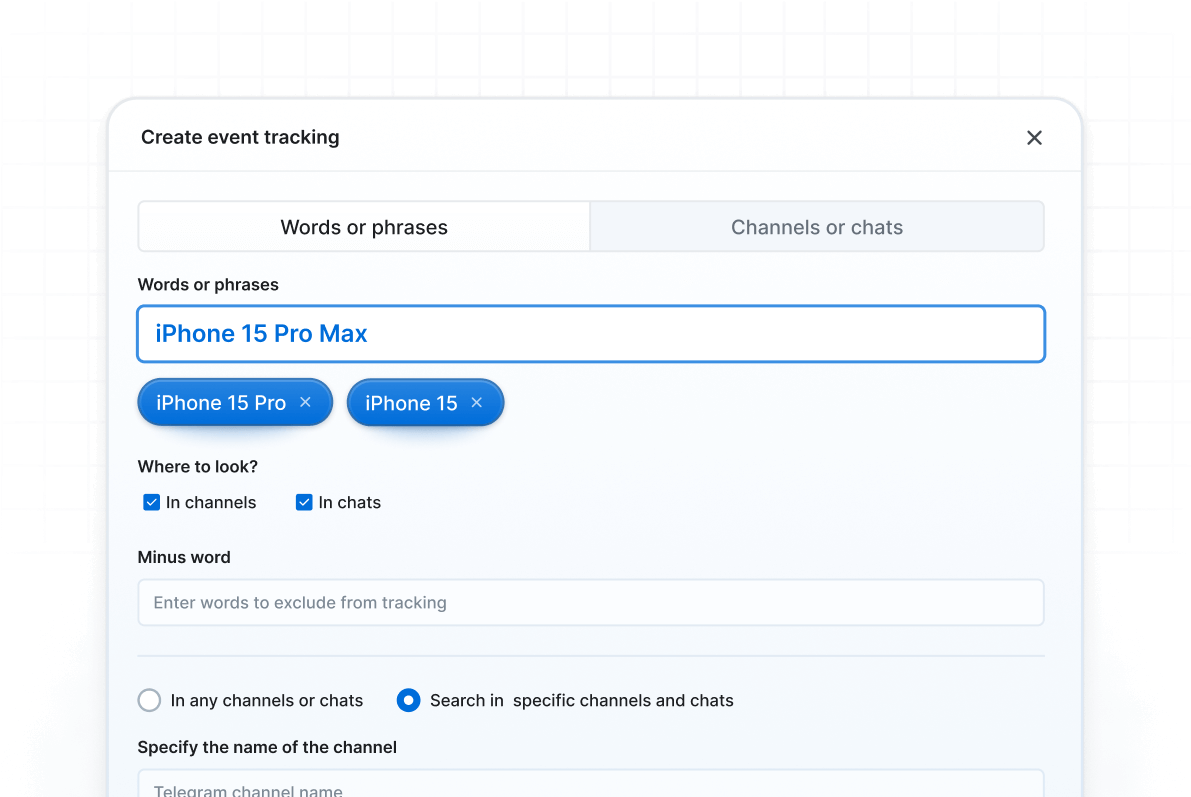
Task: Select the iPhone 15 Pro chip
Action: pyautogui.click(x=221, y=403)
